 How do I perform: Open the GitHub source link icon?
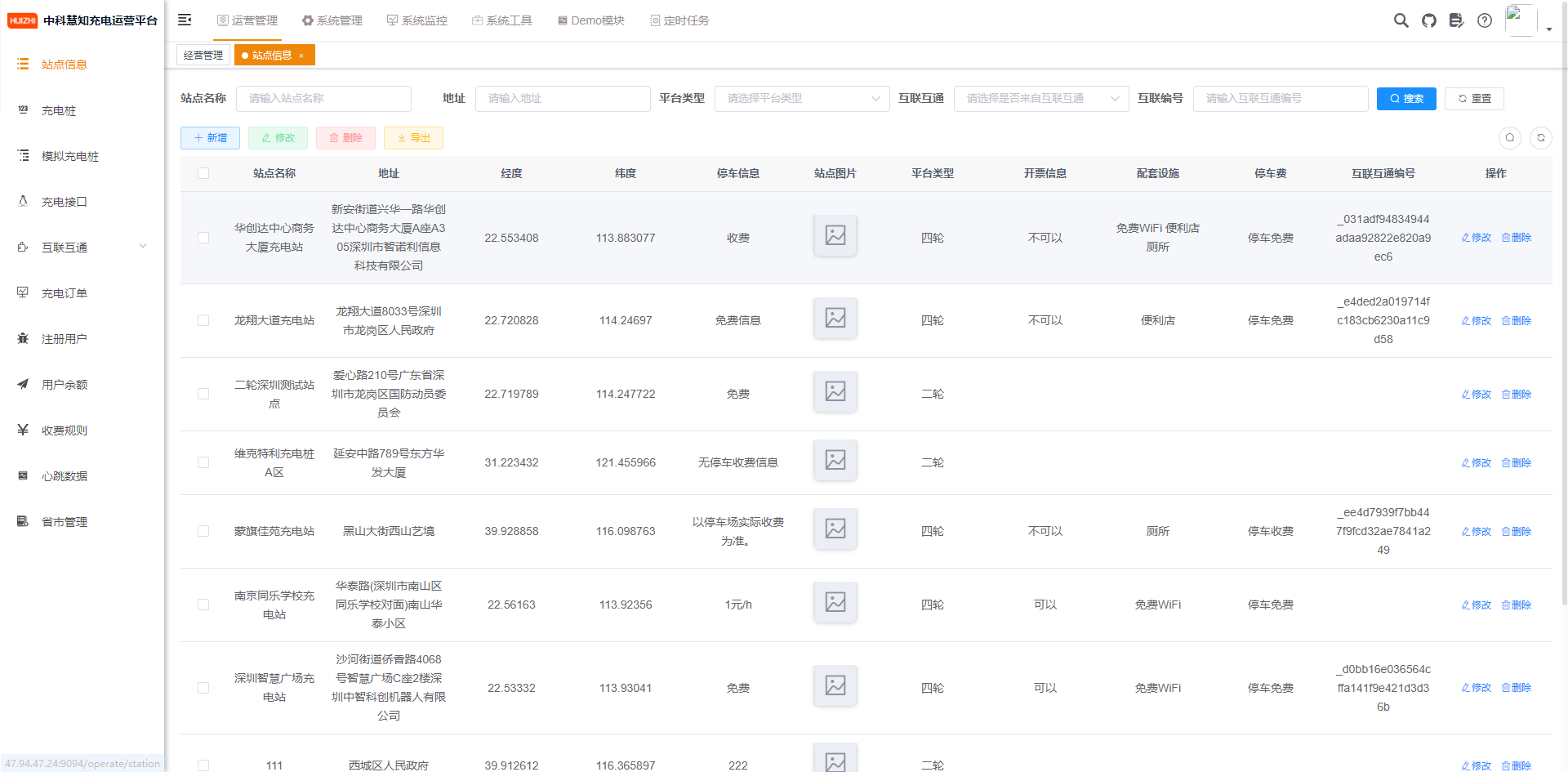[x=1428, y=20]
